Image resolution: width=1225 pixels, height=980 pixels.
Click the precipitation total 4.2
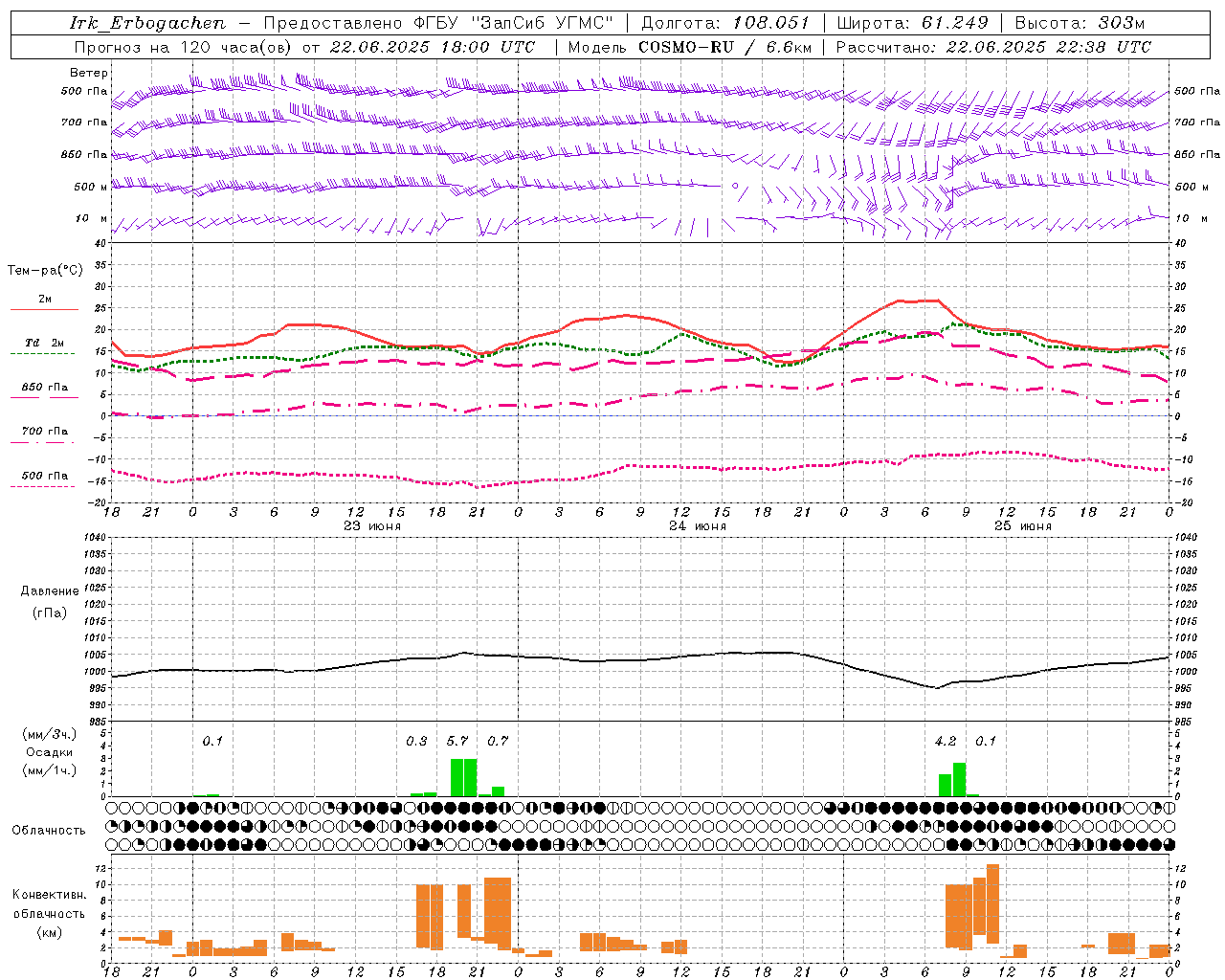(x=946, y=742)
